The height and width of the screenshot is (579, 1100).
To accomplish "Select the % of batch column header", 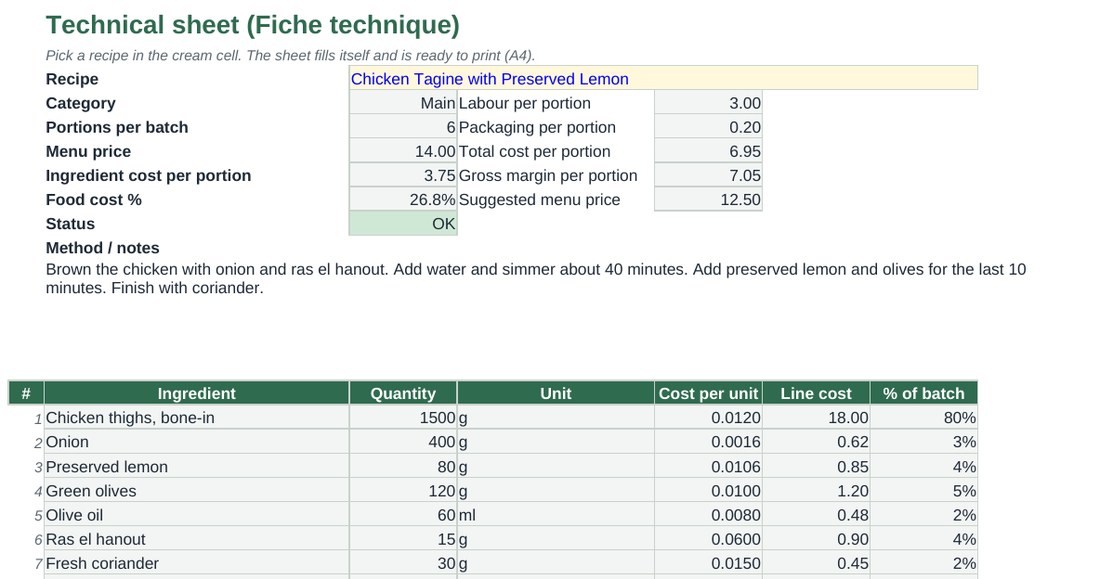I will pos(923,393).
